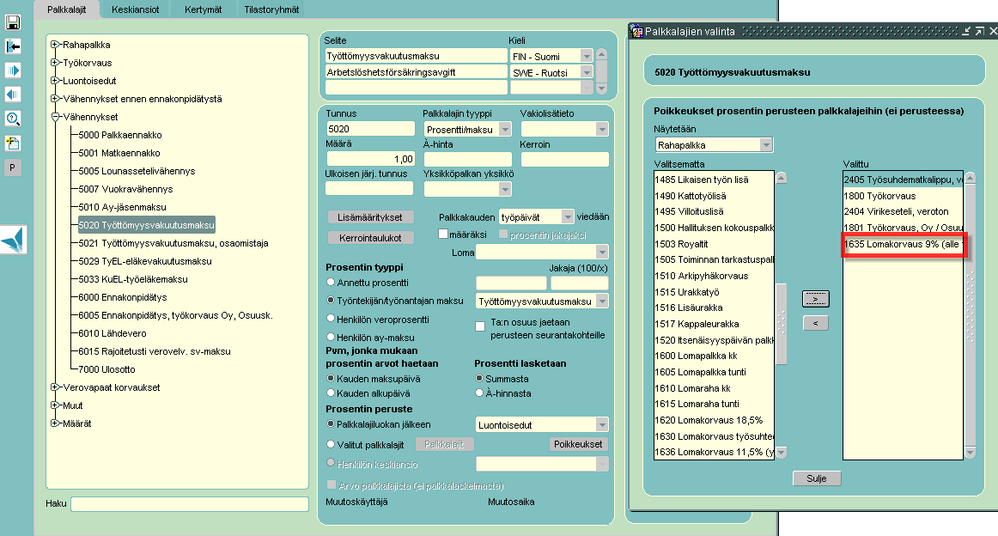The width and height of the screenshot is (998, 536).
Task: Select 5010 Ay-jäsenmaksu tree item
Action: [x=122, y=207]
